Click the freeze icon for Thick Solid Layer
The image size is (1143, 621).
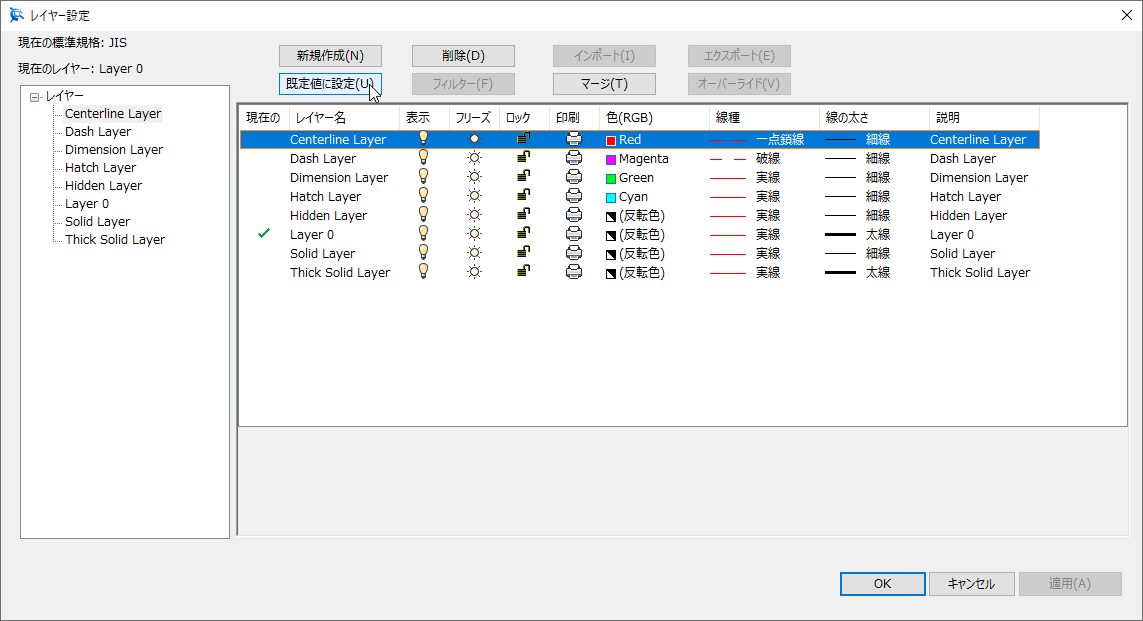click(x=474, y=272)
